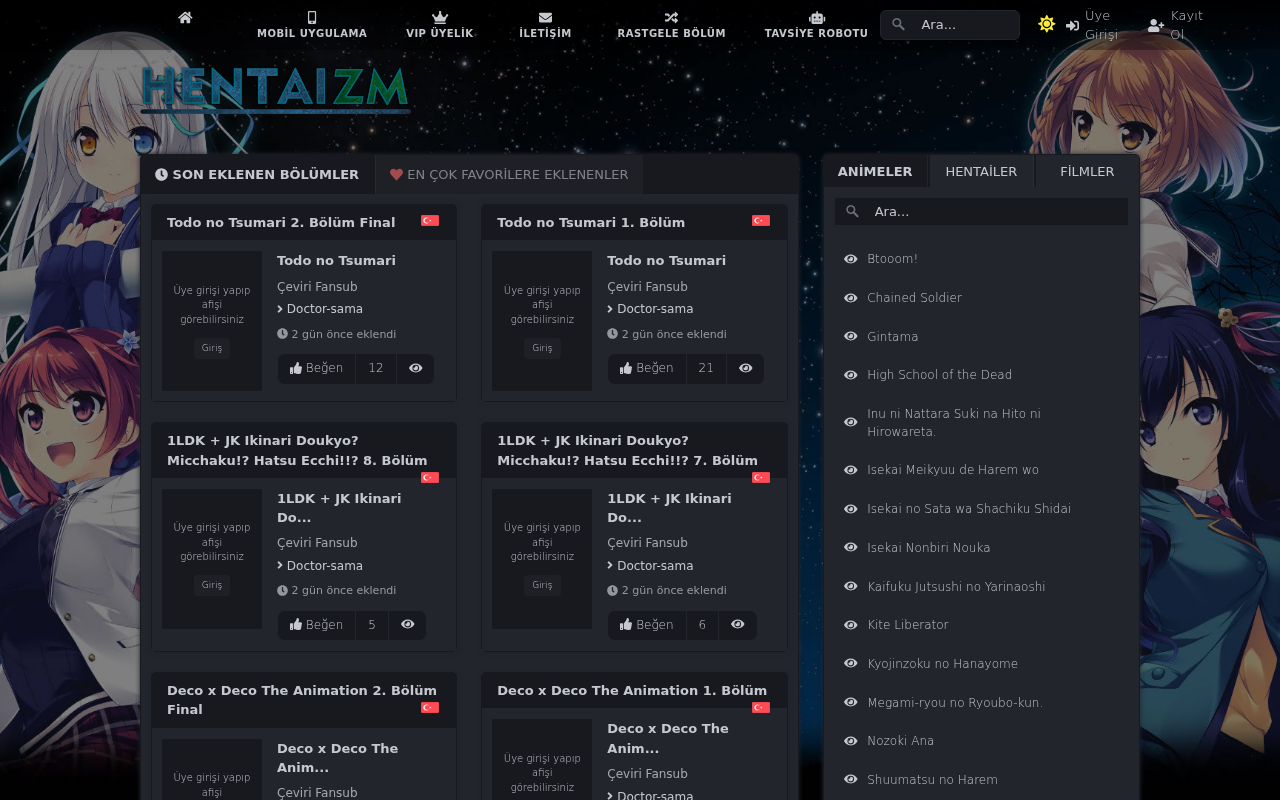Click like count 12 on Todo 2. Bölüm card

coord(376,368)
